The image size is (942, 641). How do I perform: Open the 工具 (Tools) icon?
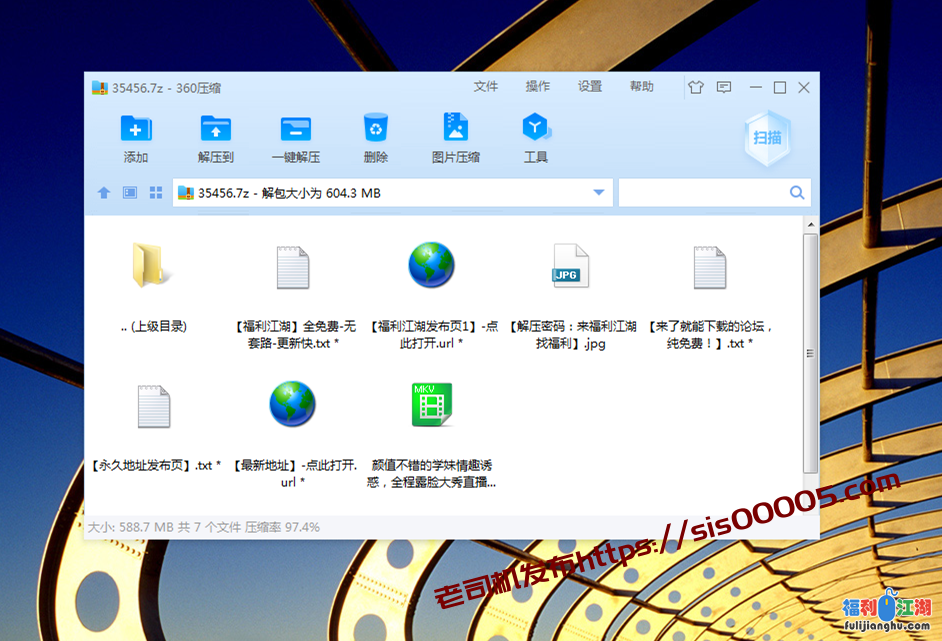click(x=536, y=129)
